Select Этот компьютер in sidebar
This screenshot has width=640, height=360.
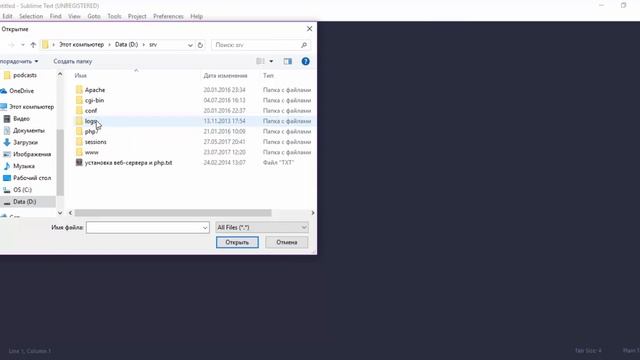click(x=31, y=107)
